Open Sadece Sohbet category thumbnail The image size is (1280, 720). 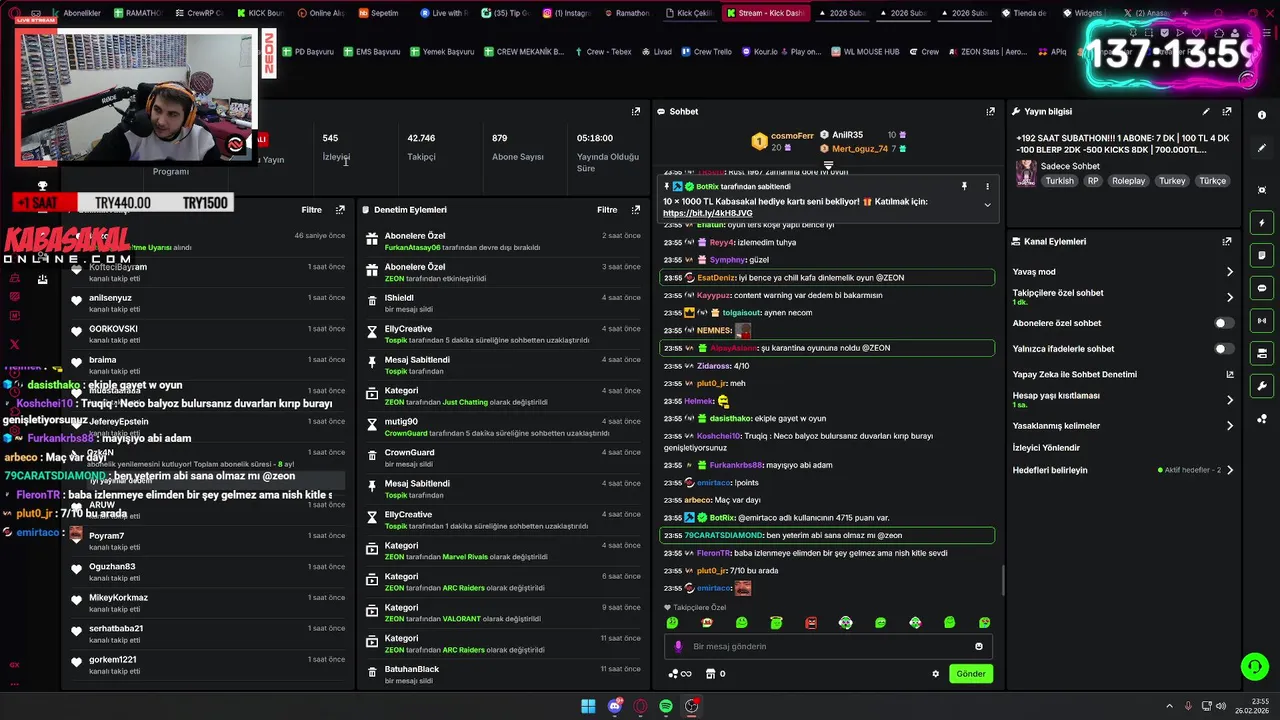click(1025, 174)
